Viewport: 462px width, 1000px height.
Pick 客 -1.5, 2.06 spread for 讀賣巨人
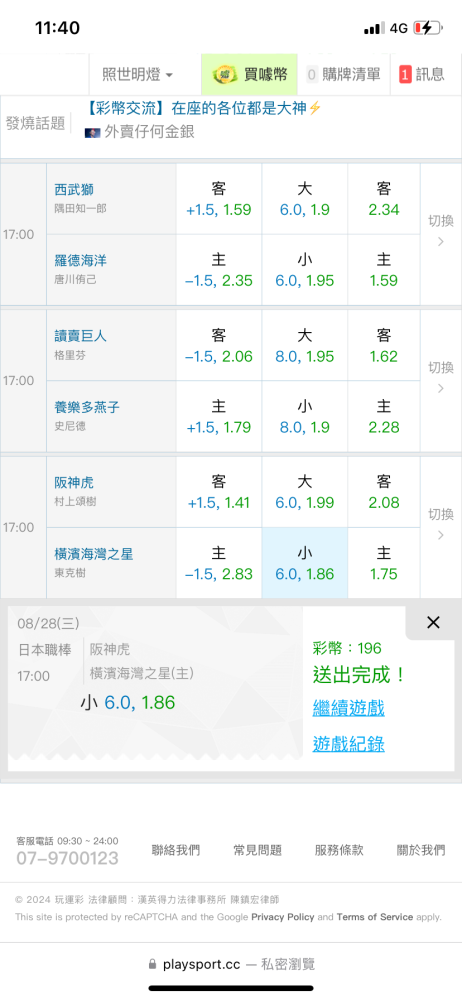(219, 346)
